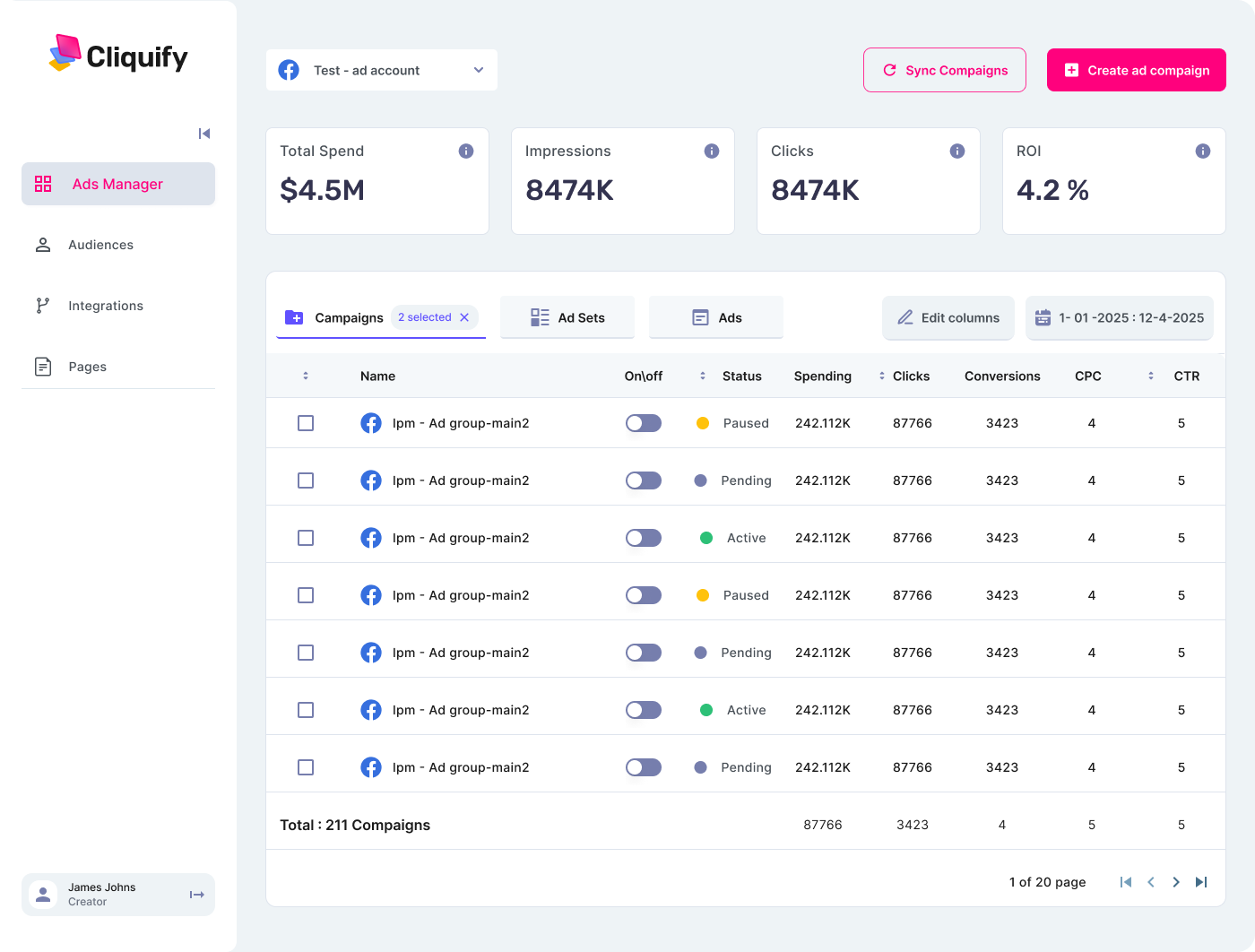Click the Cliquify logo

(118, 56)
